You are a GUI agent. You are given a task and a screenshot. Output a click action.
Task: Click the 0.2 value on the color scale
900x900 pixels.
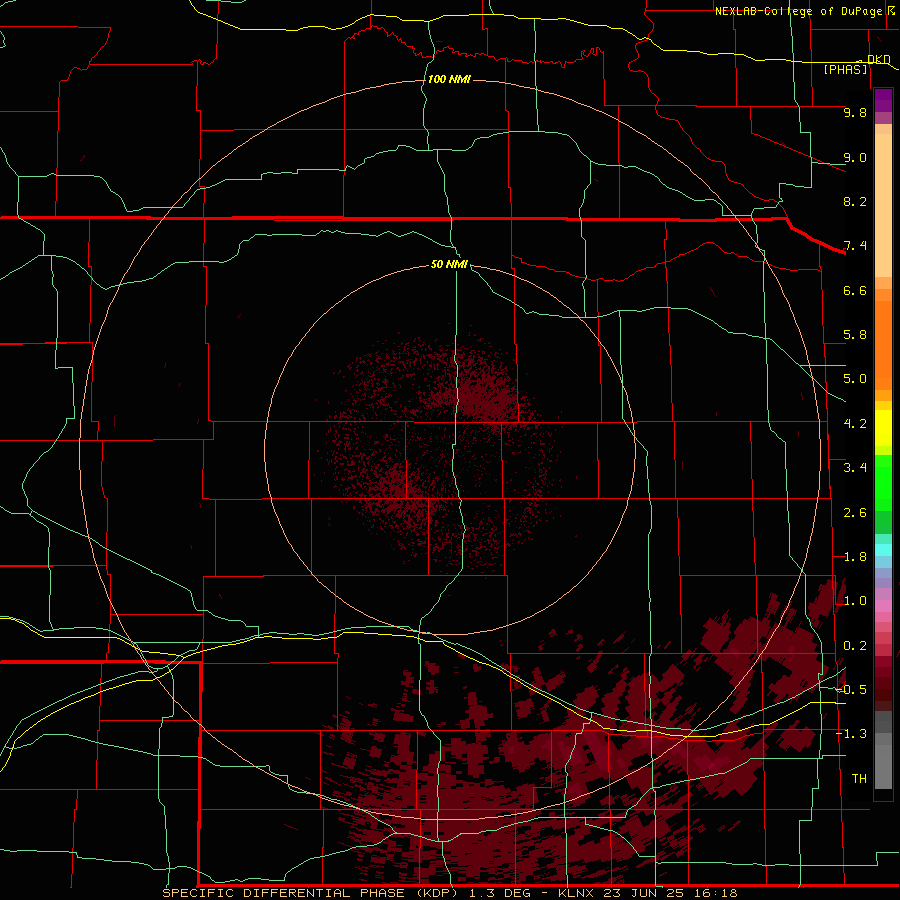855,646
